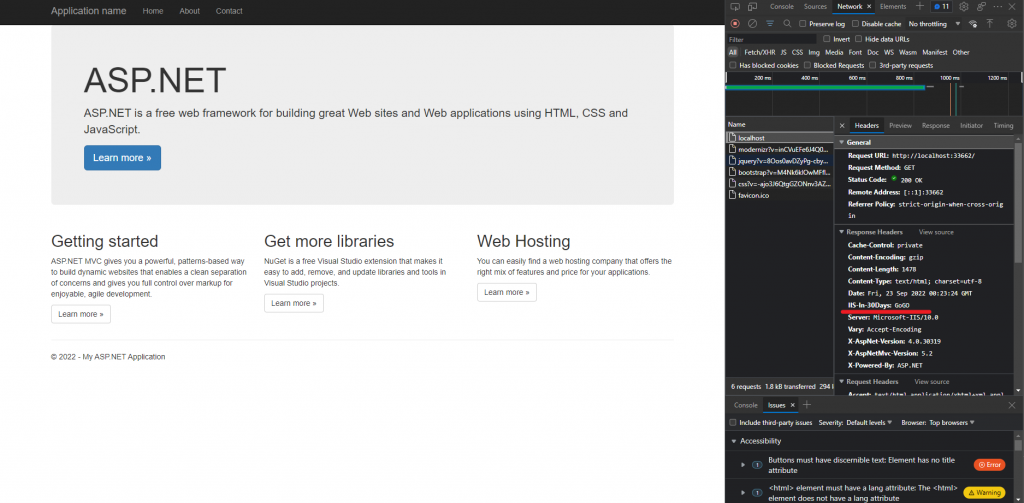Switch to the Console tab in top bar
The width and height of the screenshot is (1024, 503).
click(782, 7)
